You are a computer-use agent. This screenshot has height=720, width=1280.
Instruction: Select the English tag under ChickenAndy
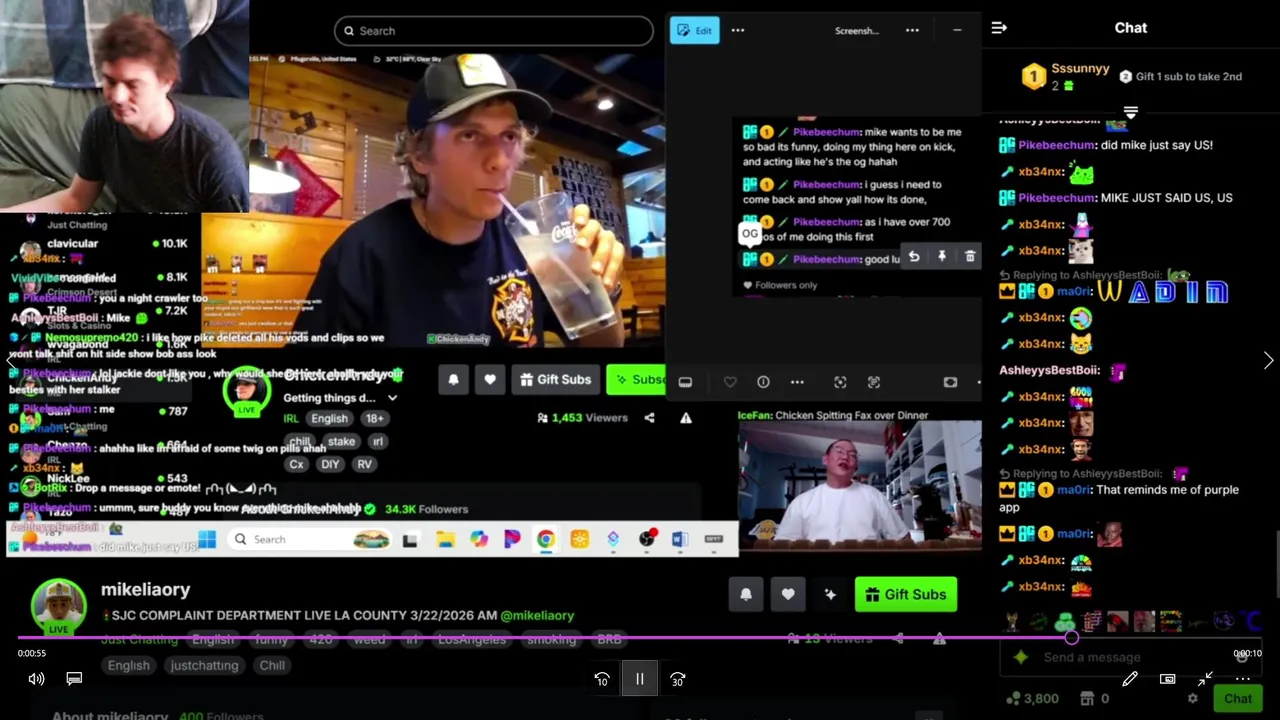coord(329,419)
